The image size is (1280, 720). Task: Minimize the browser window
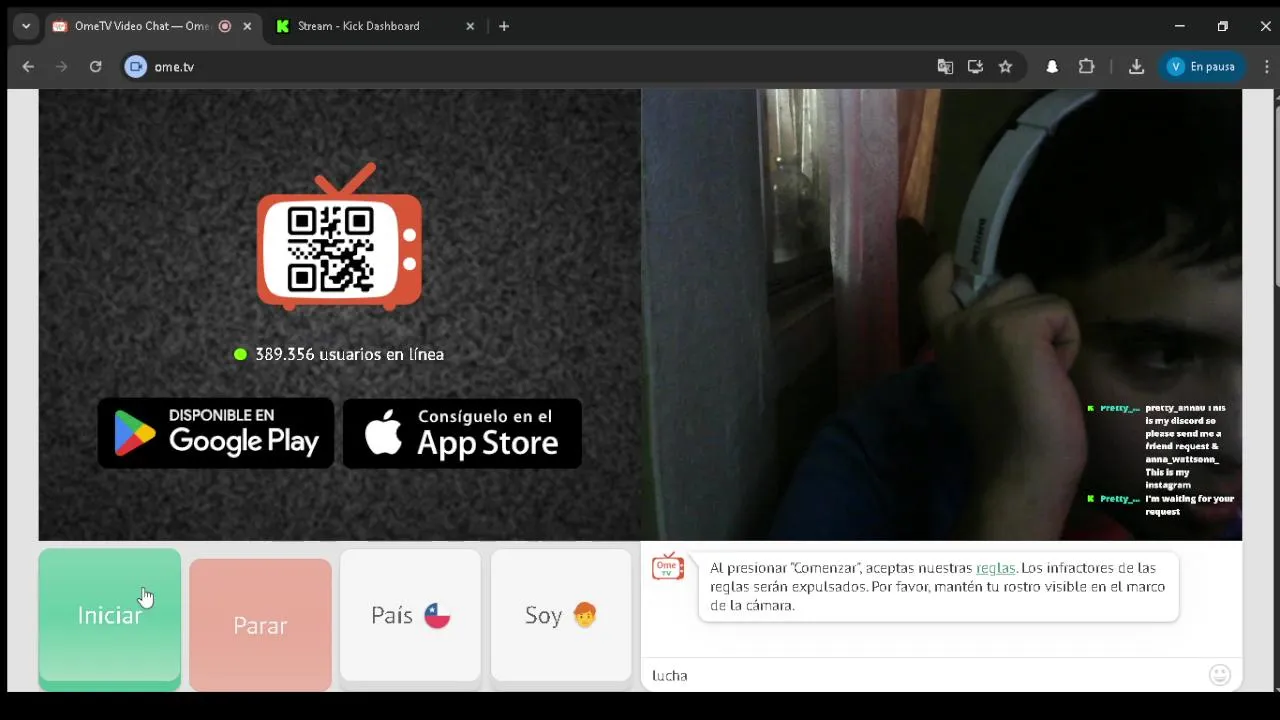click(1180, 26)
